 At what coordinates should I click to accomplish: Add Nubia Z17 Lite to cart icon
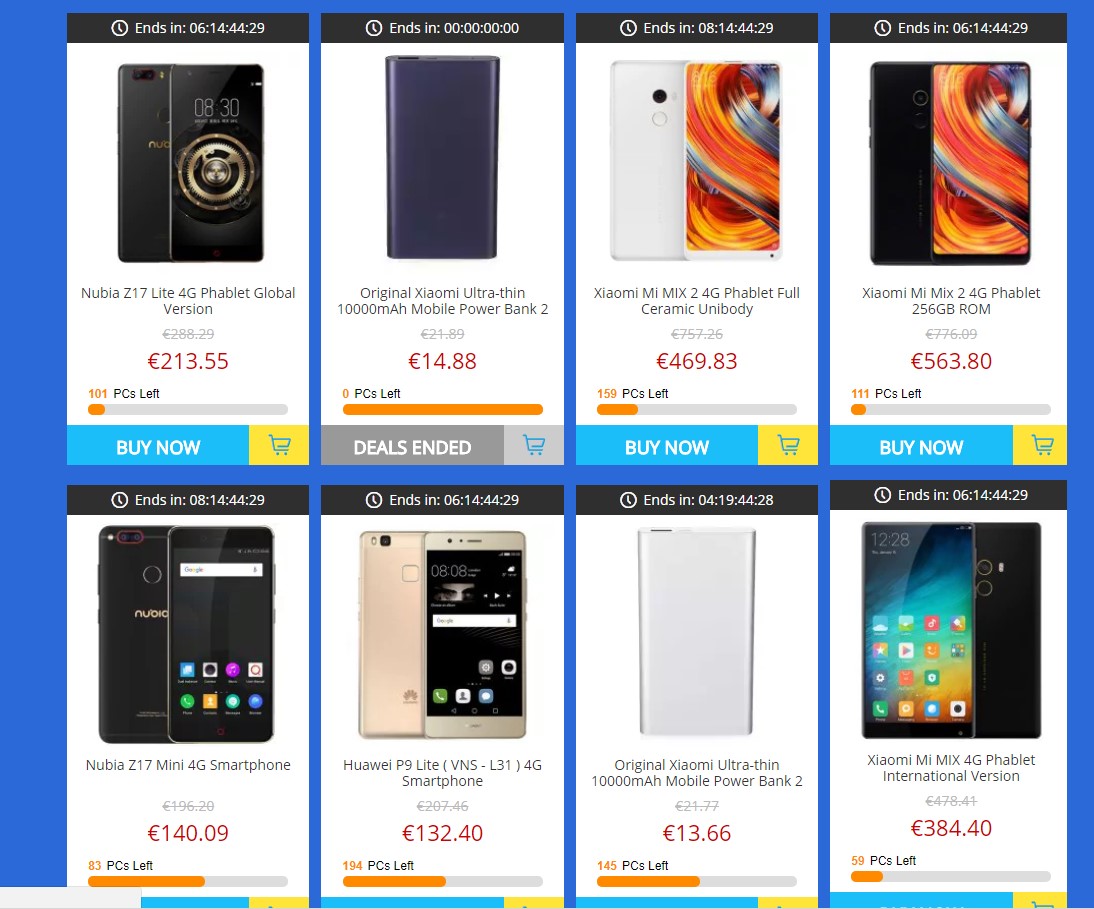coord(279,445)
